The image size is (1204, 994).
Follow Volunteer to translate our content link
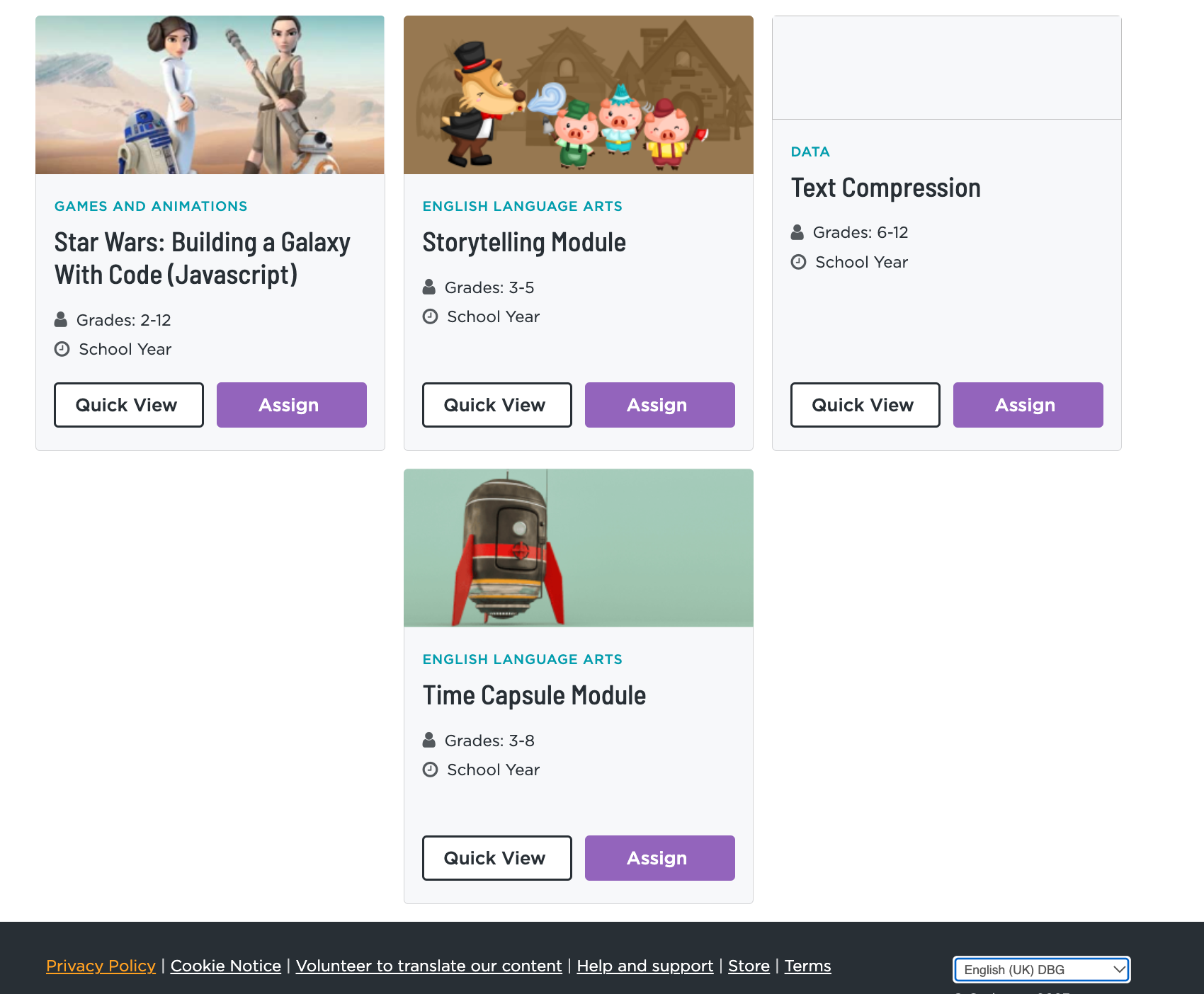pyautogui.click(x=429, y=966)
